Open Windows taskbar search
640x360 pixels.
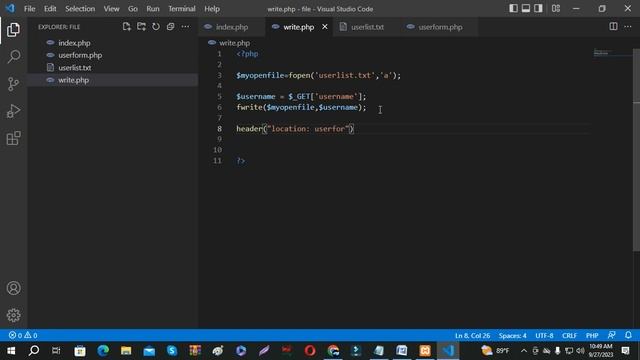pos(34,351)
